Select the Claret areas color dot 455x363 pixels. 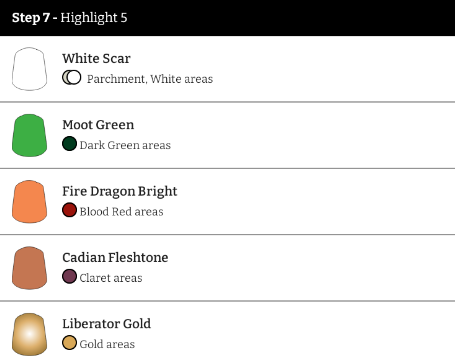pyautogui.click(x=69, y=277)
